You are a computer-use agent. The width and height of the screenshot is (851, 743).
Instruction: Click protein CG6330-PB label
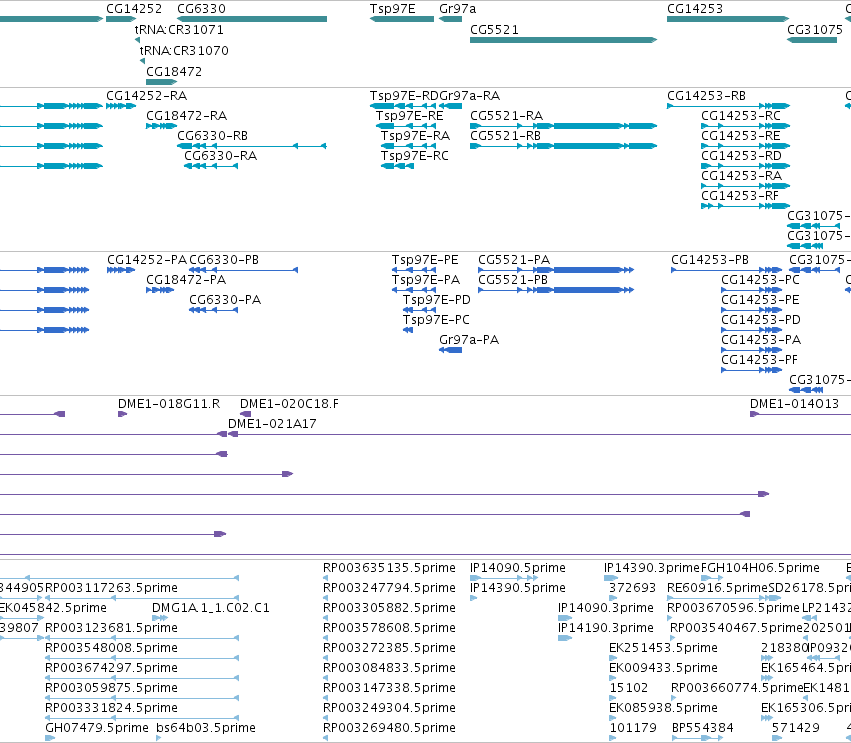(224, 260)
